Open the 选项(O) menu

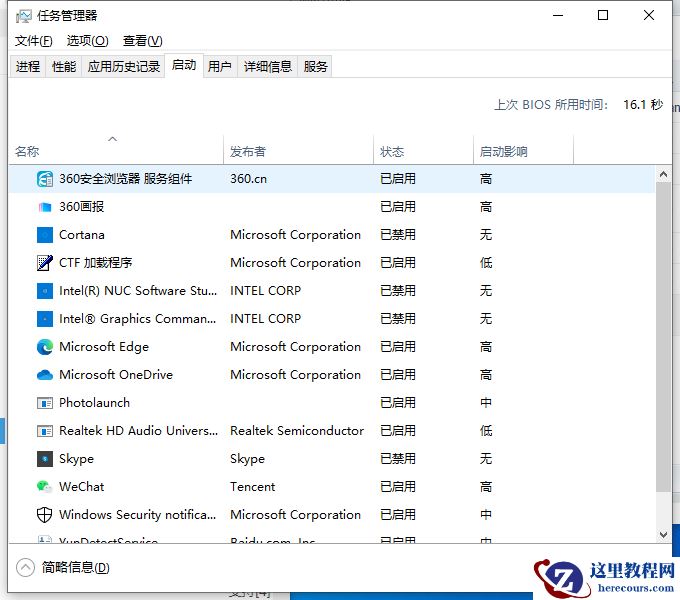coord(88,41)
